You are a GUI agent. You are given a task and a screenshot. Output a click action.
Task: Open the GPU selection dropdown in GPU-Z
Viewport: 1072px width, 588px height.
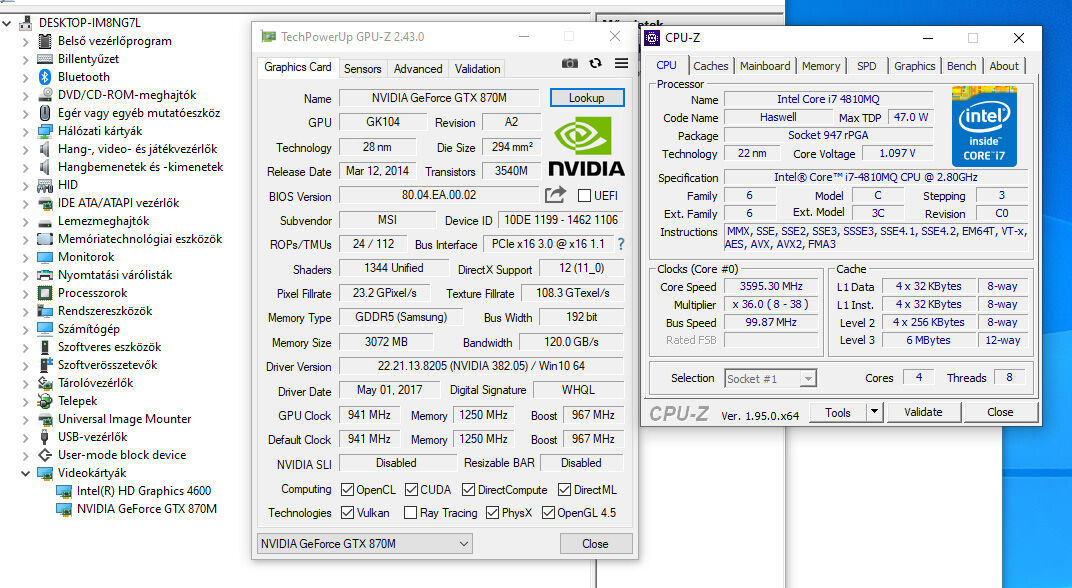pos(364,544)
